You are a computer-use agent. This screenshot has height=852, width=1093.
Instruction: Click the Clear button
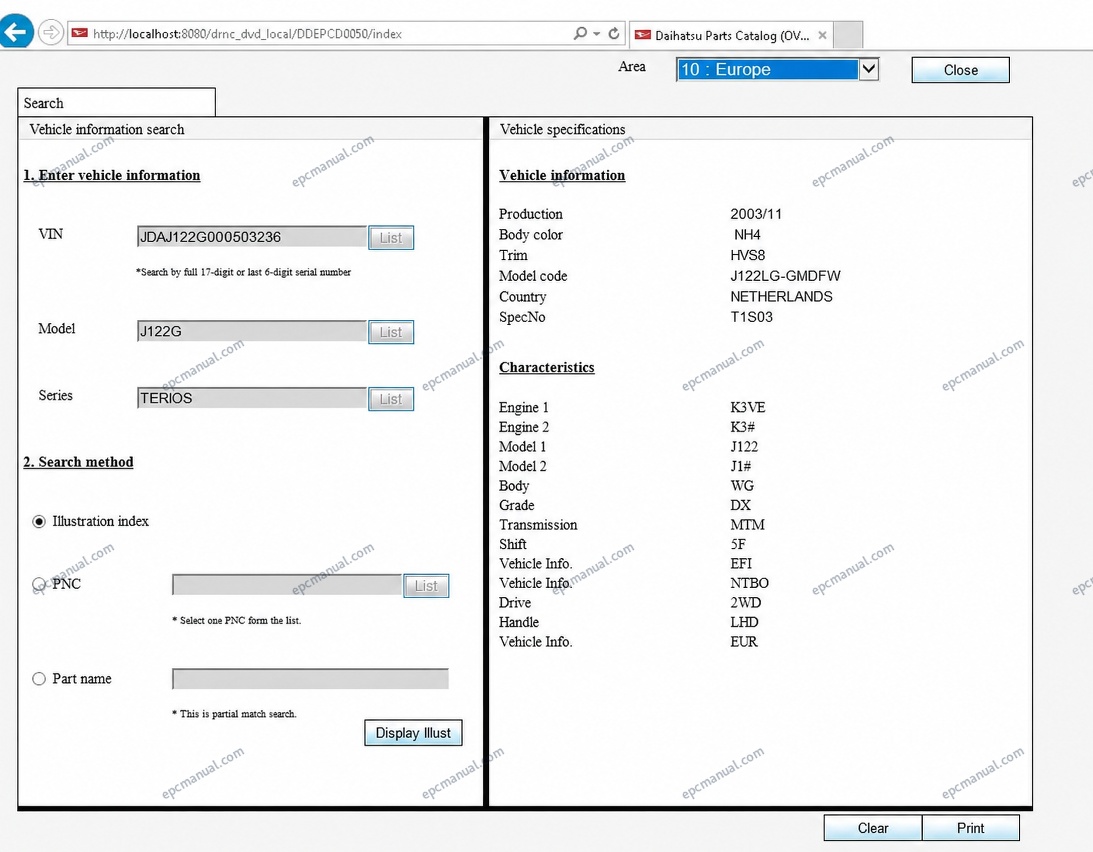pyautogui.click(x=873, y=828)
